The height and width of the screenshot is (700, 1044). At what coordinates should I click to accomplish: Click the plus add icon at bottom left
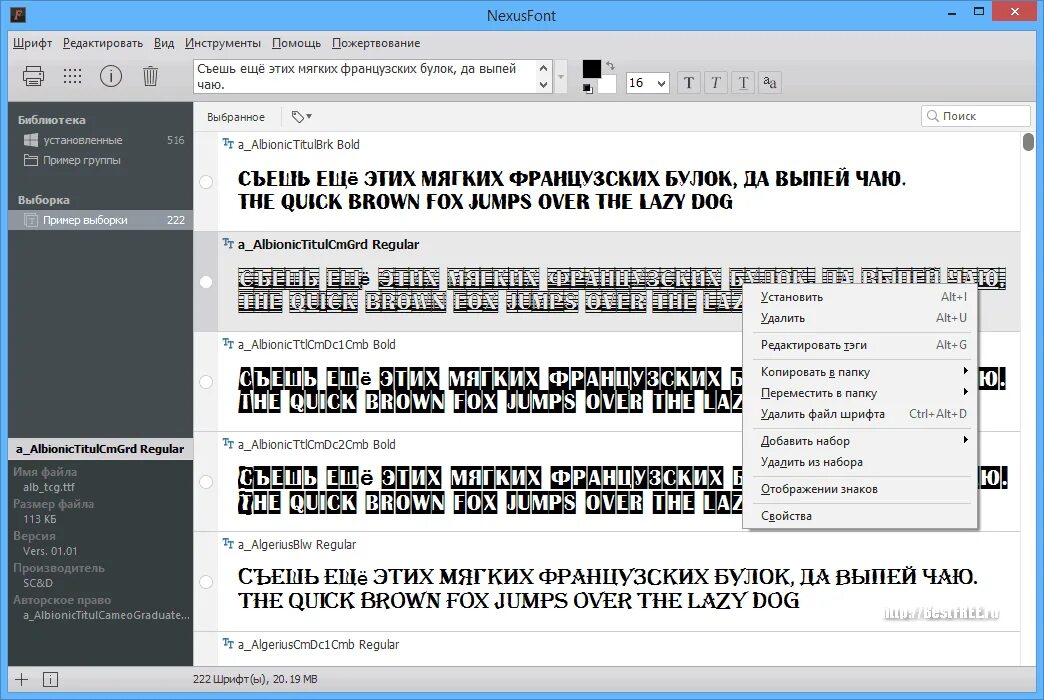(21, 679)
